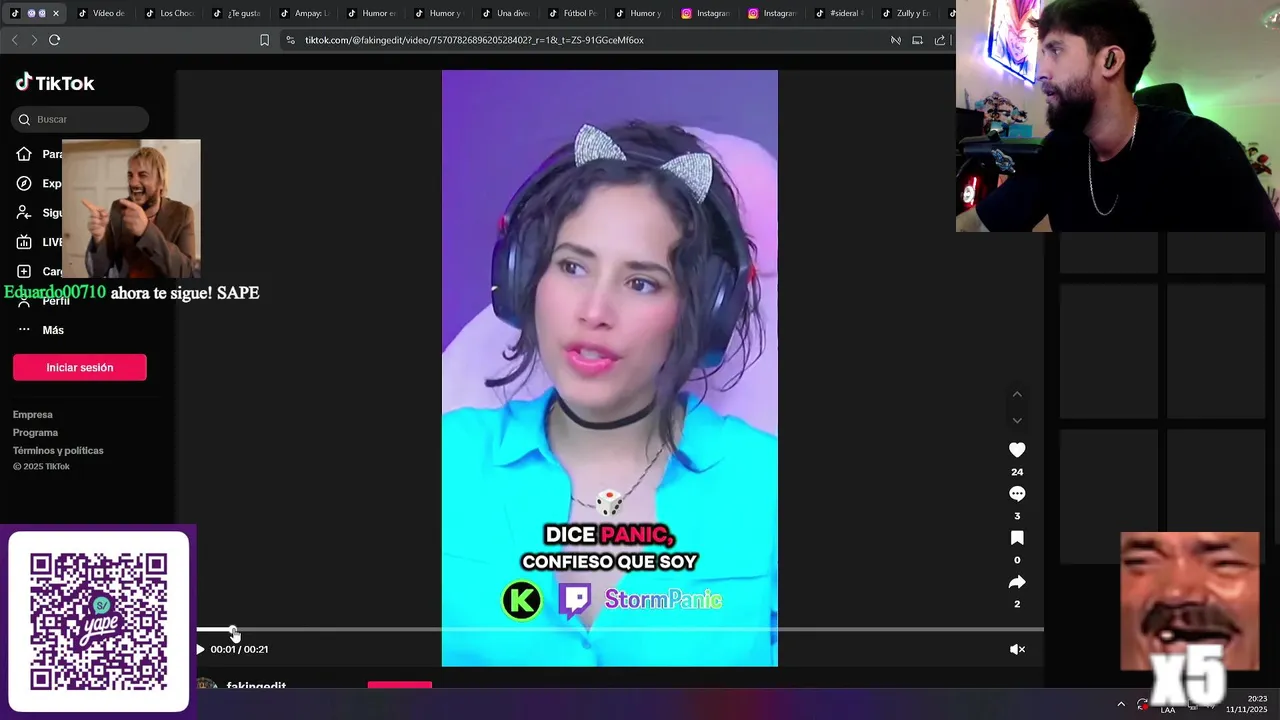
Task: Share the video using the arrow icon
Action: pyautogui.click(x=1017, y=582)
